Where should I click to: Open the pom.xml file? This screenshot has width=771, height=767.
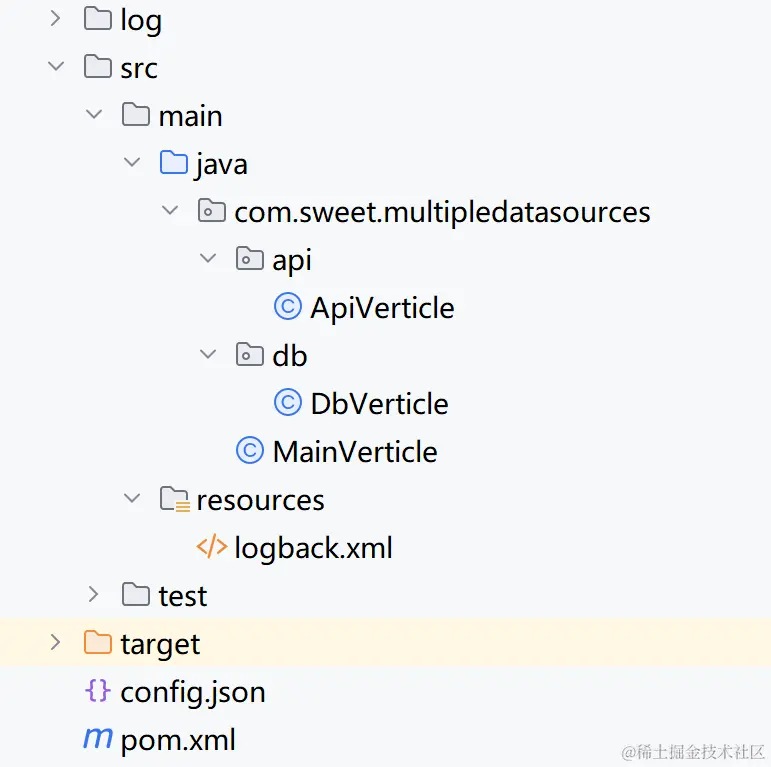[x=178, y=739]
